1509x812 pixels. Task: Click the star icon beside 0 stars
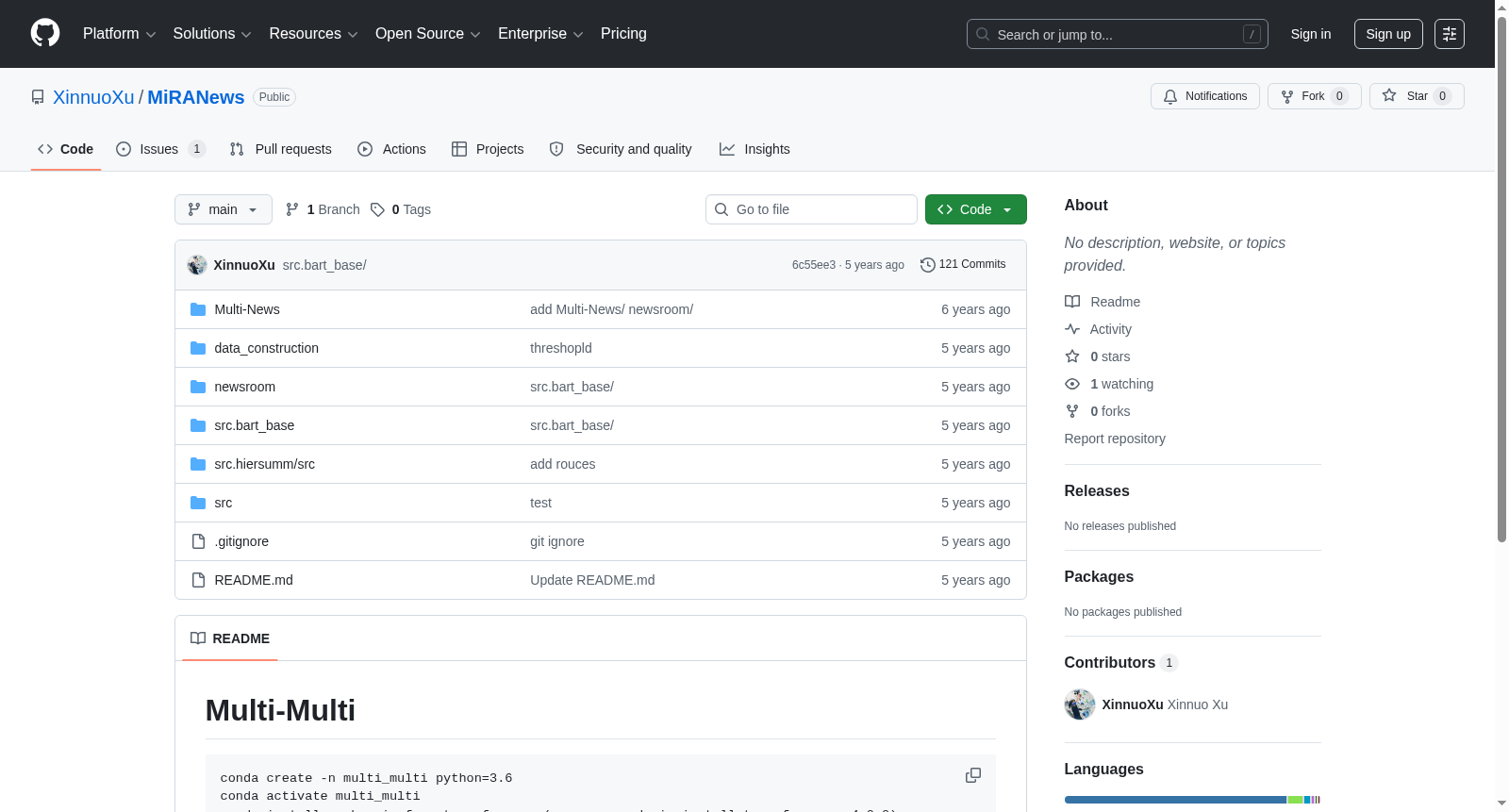[x=1072, y=356]
